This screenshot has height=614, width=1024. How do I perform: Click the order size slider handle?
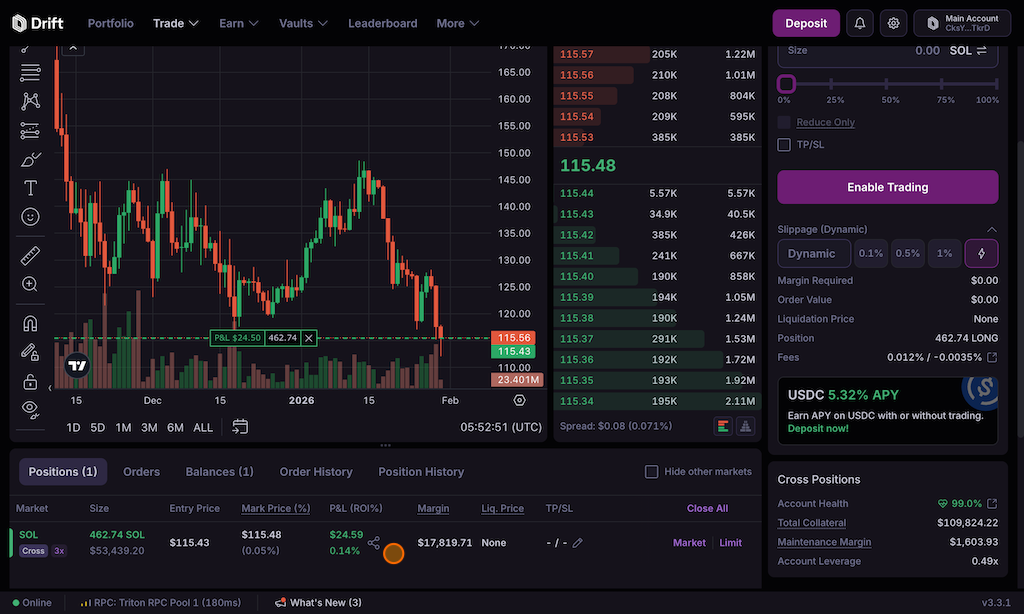click(x=787, y=84)
